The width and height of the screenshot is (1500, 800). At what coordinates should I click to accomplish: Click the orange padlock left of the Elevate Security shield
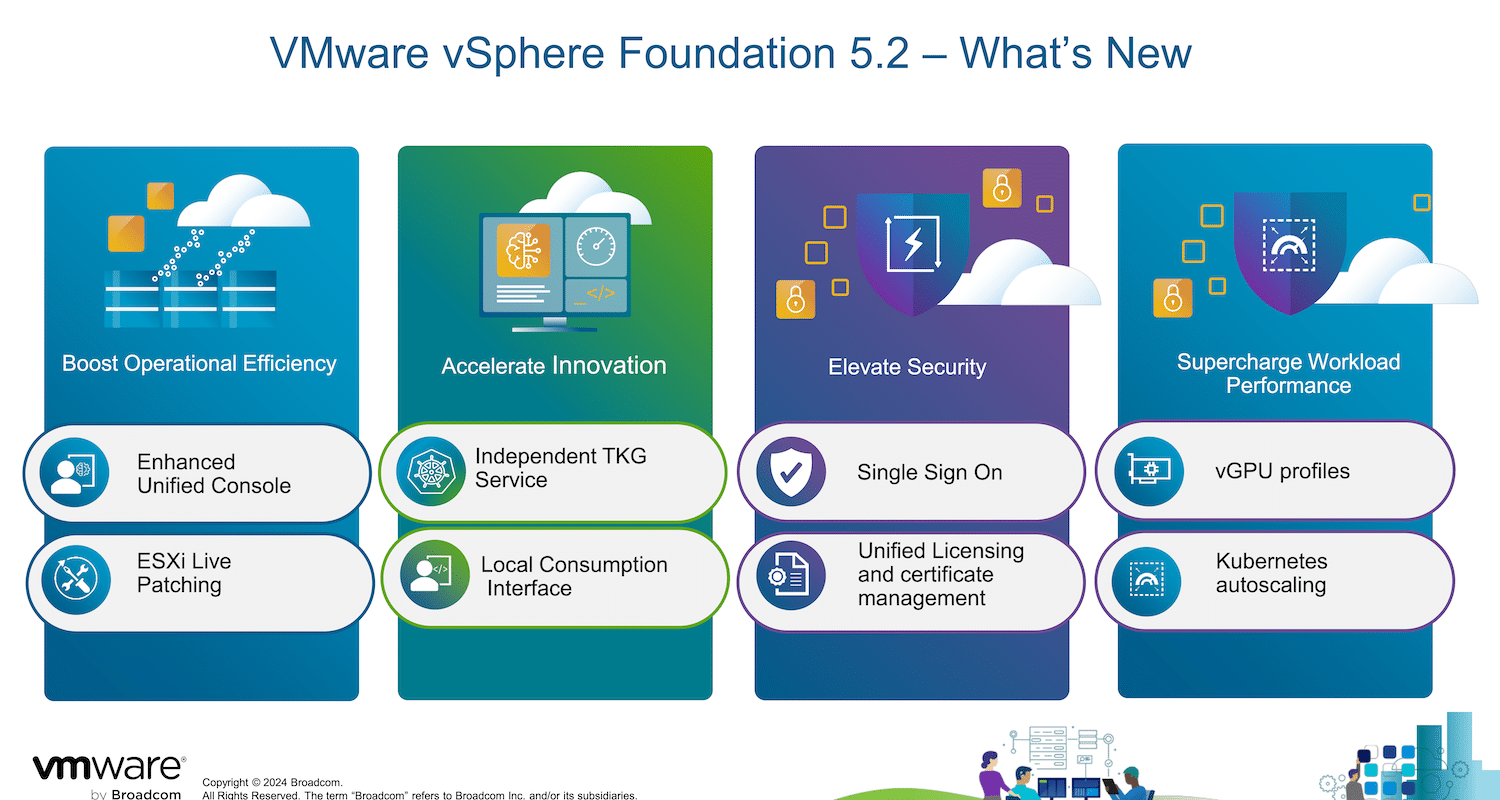click(x=796, y=299)
